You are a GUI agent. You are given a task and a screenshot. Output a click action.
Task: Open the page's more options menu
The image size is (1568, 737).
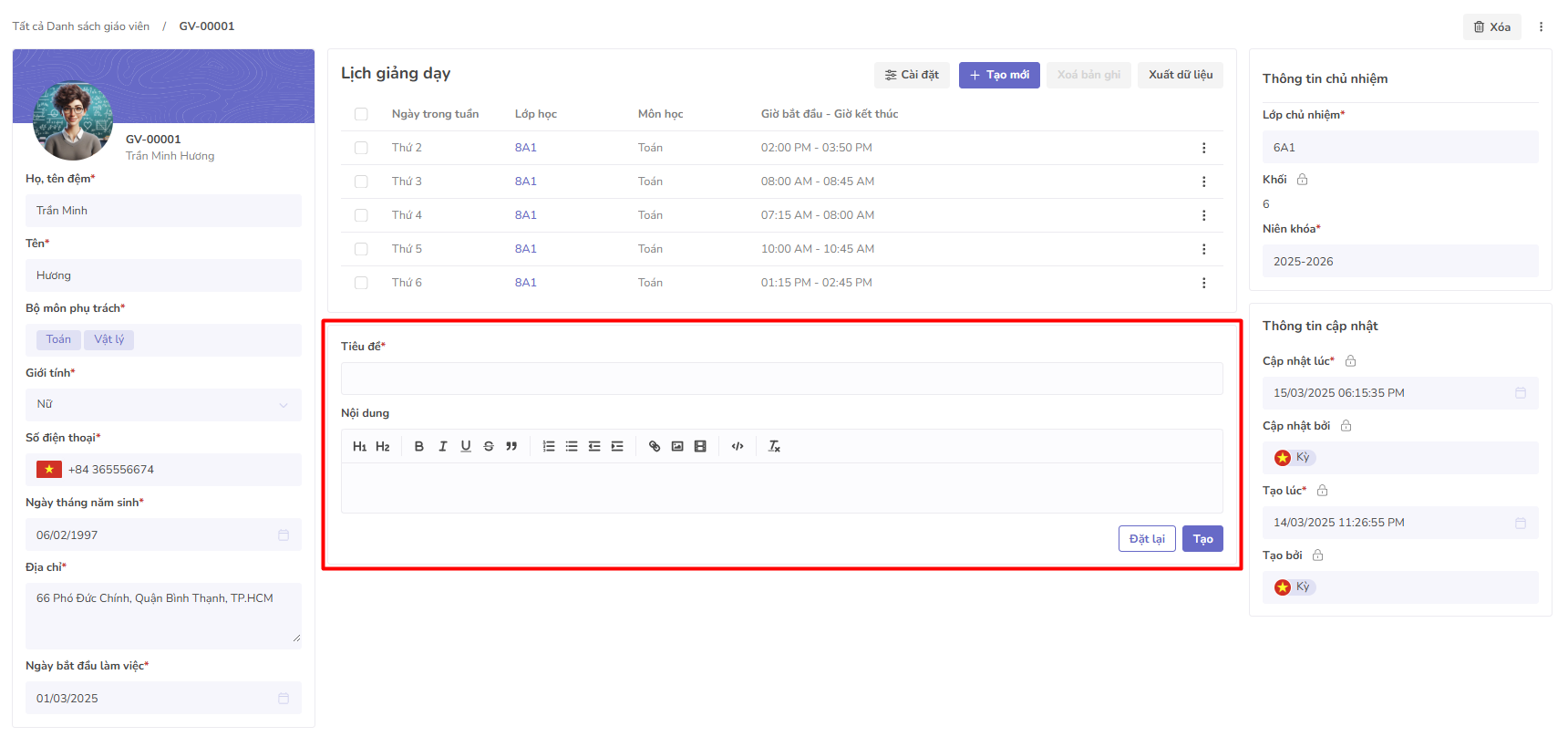coord(1541,26)
